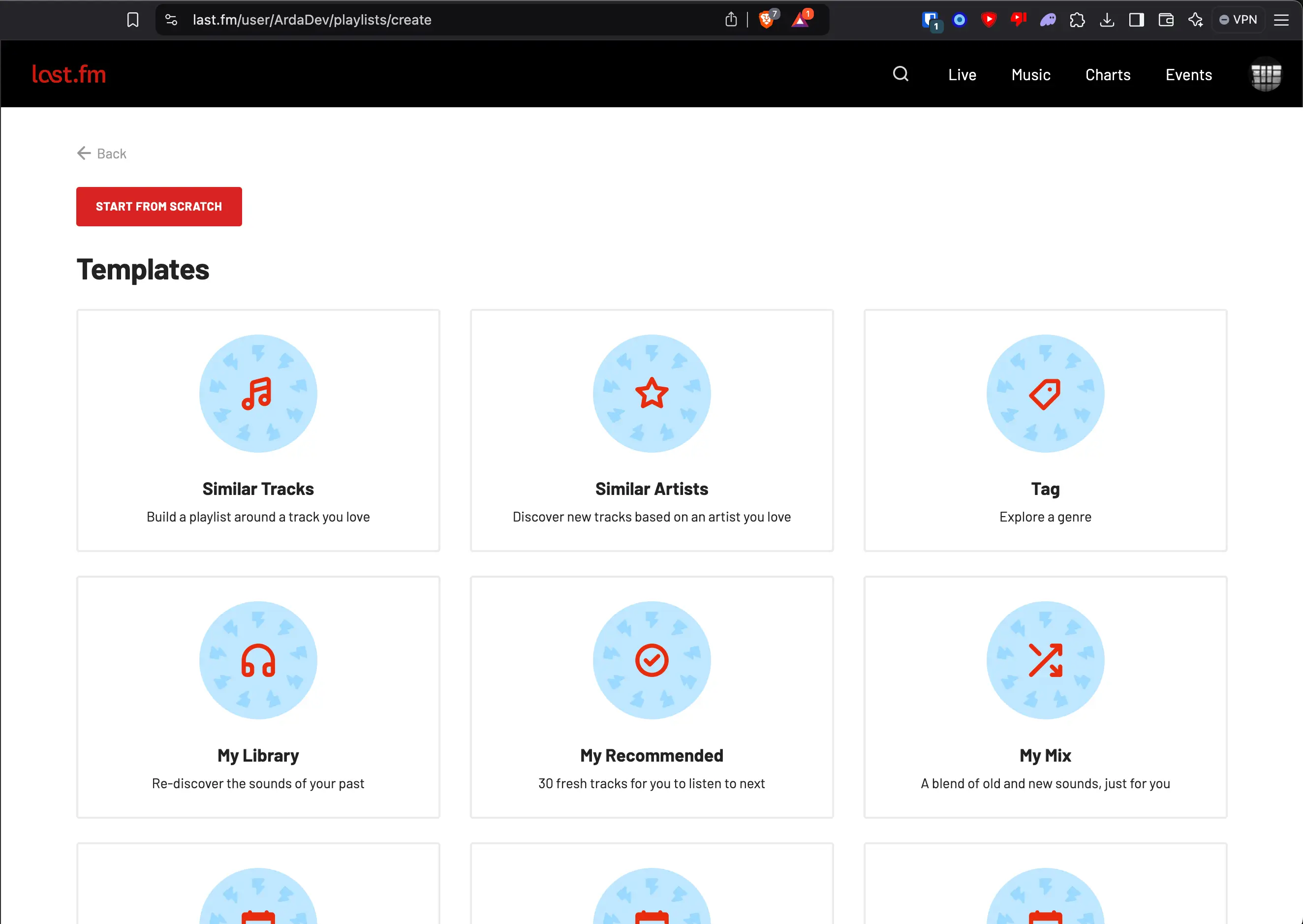
Task: Choose the Similar Tracks template card
Action: [258, 430]
